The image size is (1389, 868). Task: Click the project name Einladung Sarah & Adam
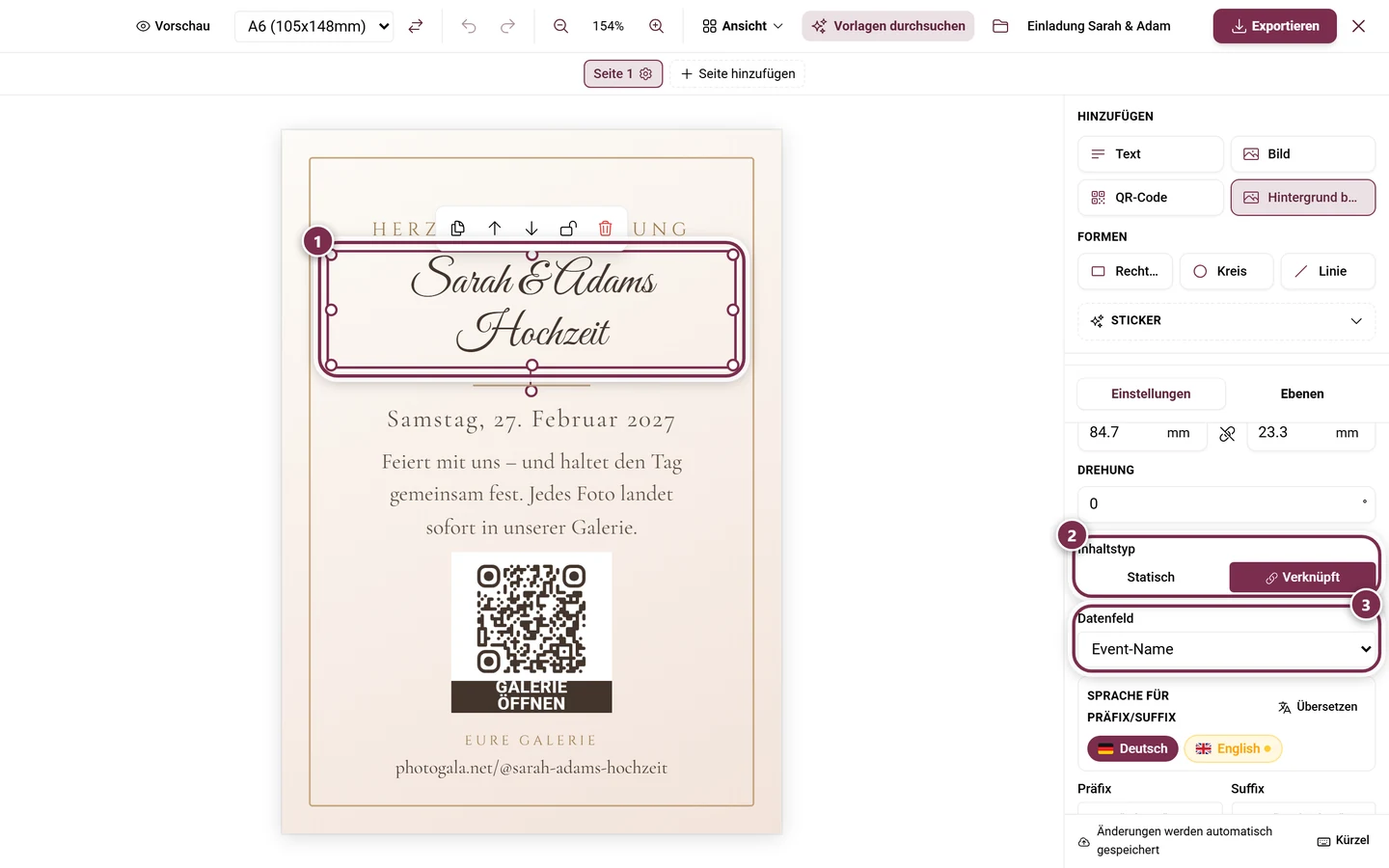coord(1099,26)
